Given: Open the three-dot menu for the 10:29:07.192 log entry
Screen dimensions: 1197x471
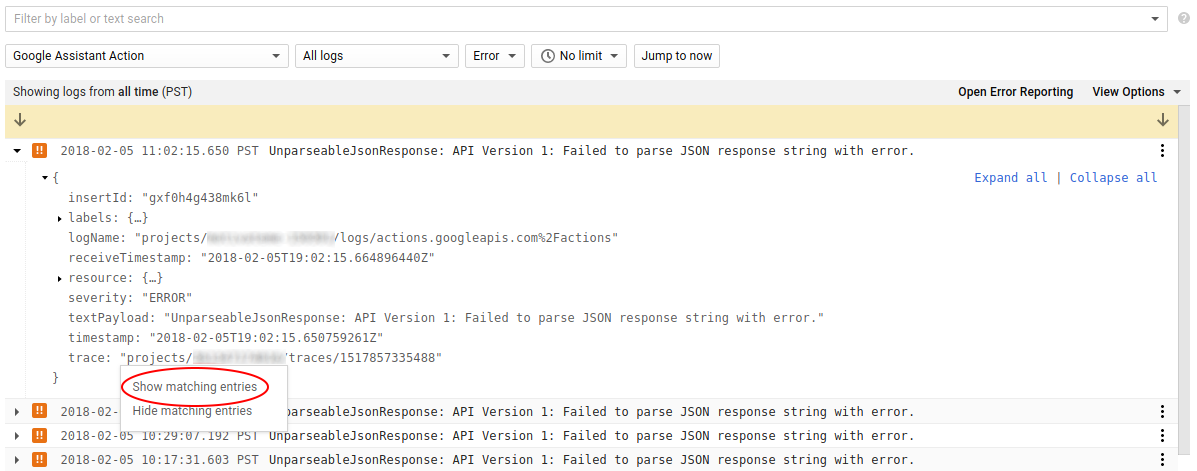Looking at the screenshot, I should point(1162,436).
